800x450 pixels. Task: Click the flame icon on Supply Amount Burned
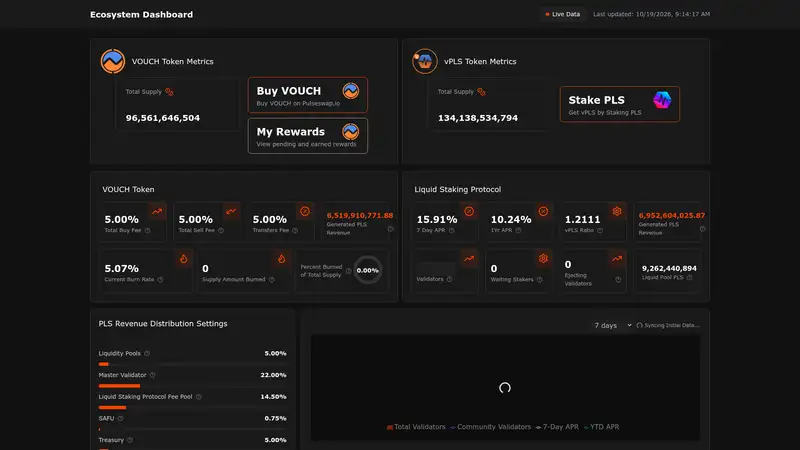282,259
